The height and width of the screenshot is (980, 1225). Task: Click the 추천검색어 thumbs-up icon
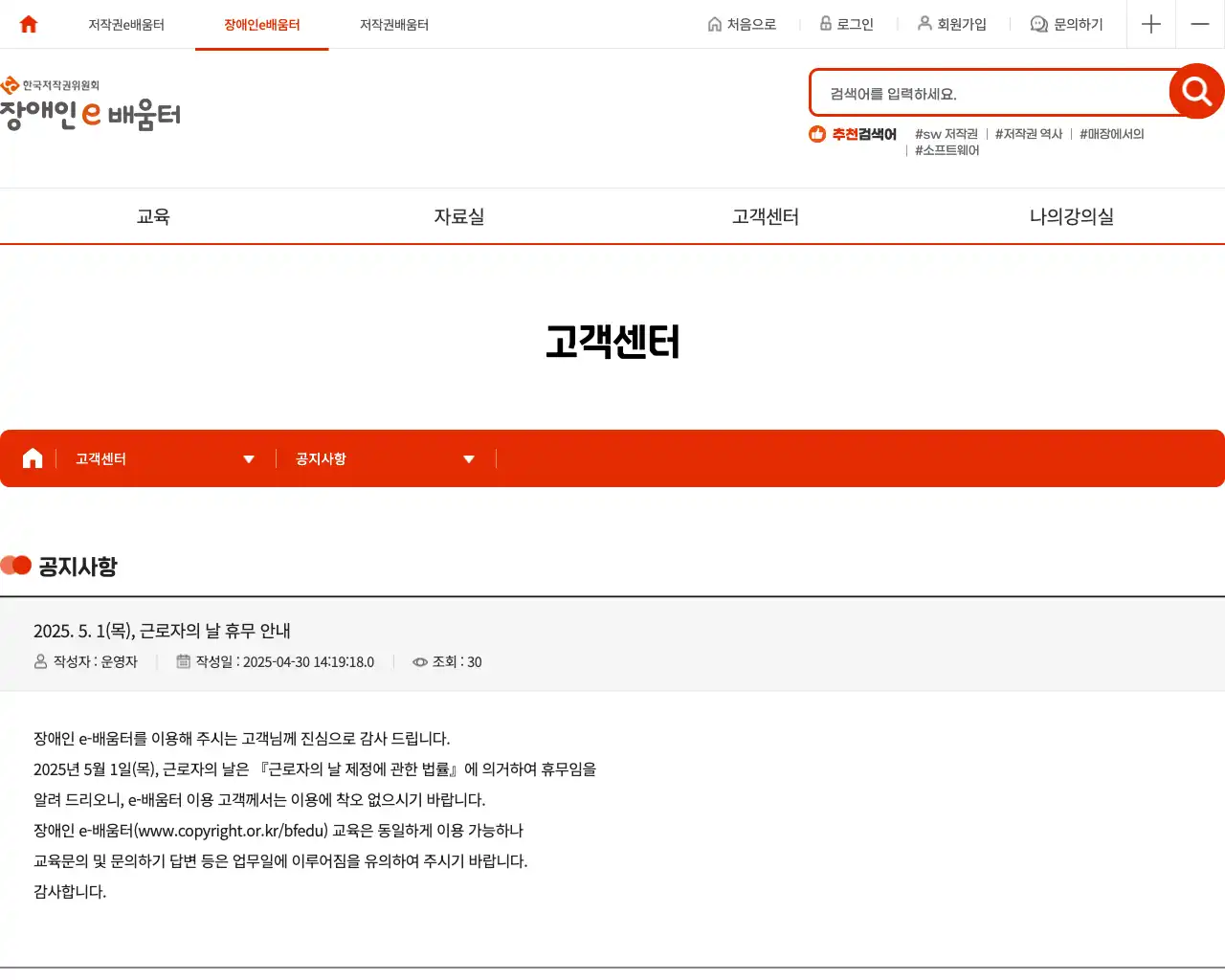[x=818, y=135]
